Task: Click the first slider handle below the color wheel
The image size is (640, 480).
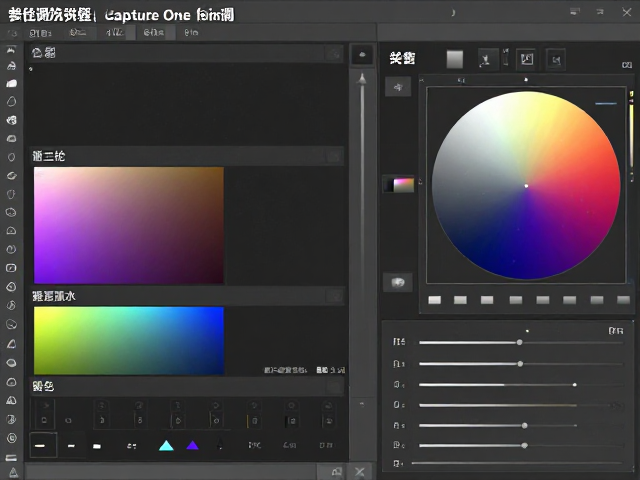Action: point(520,342)
